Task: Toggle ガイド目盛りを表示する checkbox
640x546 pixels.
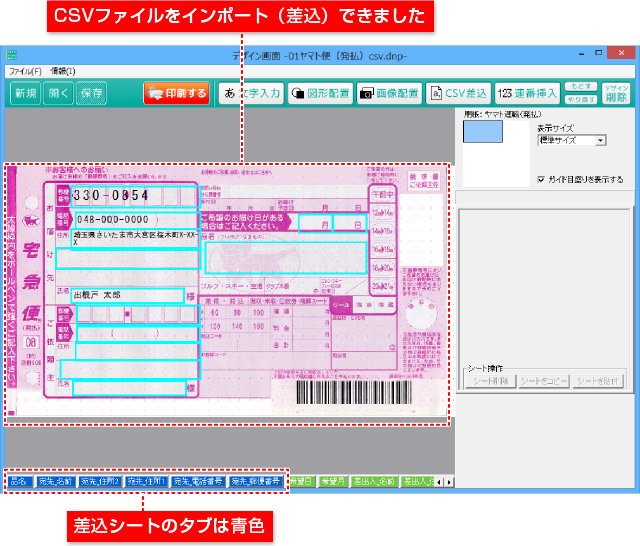Action: tap(541, 180)
